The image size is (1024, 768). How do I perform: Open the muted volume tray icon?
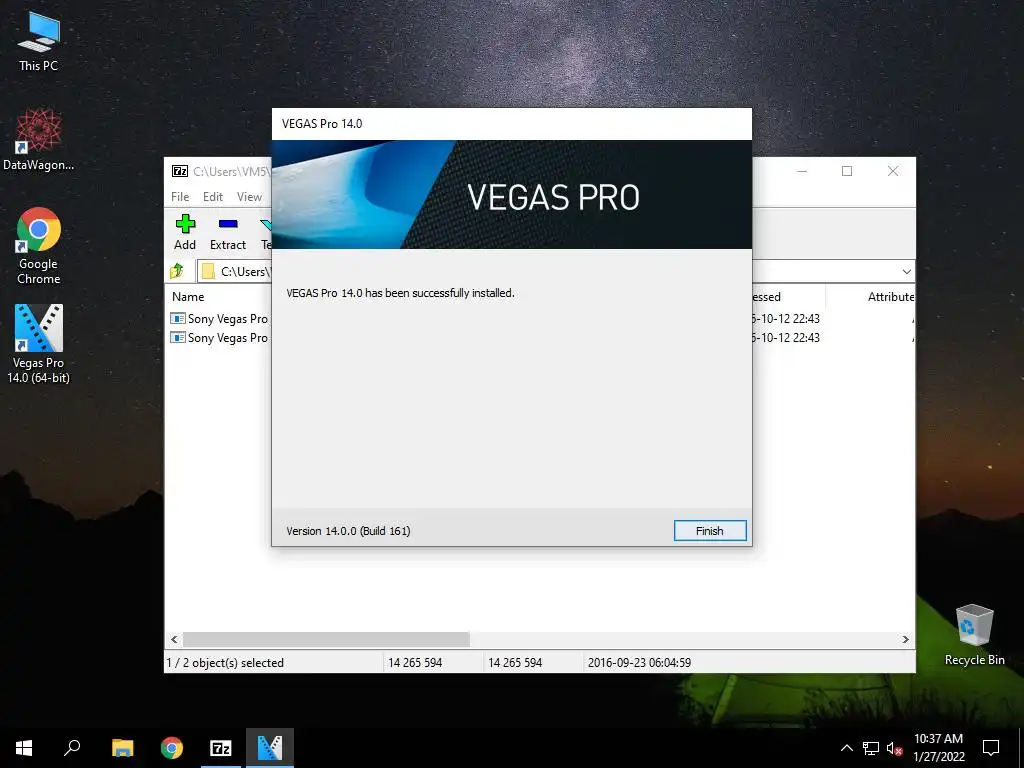click(x=894, y=748)
